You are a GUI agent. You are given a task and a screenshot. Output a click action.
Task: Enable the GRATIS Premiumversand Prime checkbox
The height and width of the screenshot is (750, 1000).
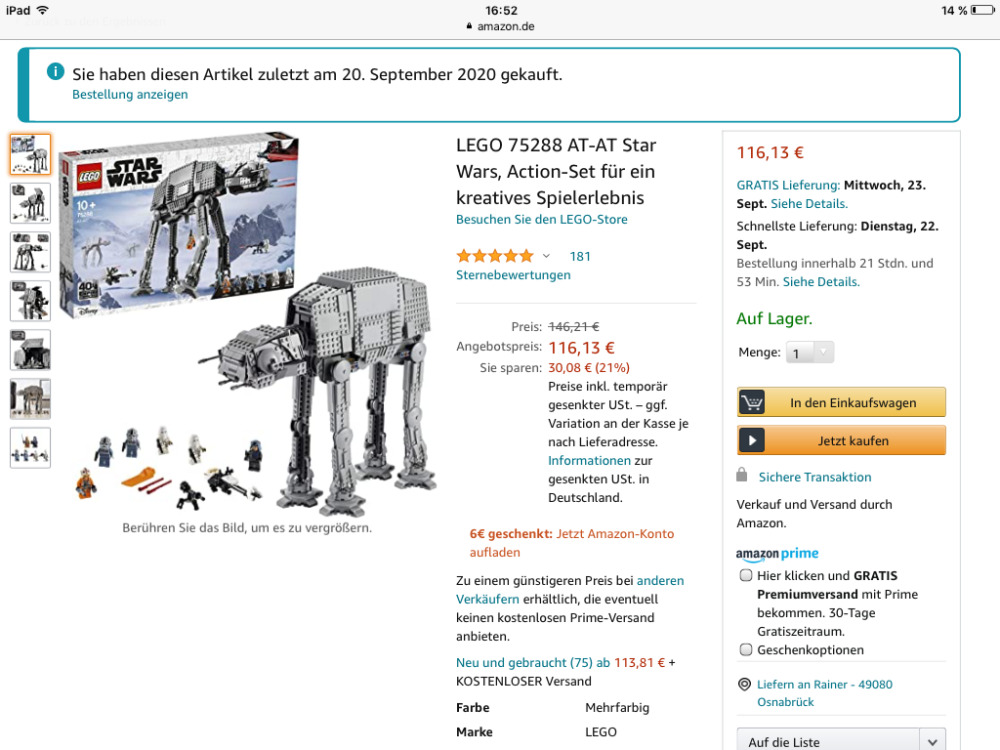click(746, 575)
